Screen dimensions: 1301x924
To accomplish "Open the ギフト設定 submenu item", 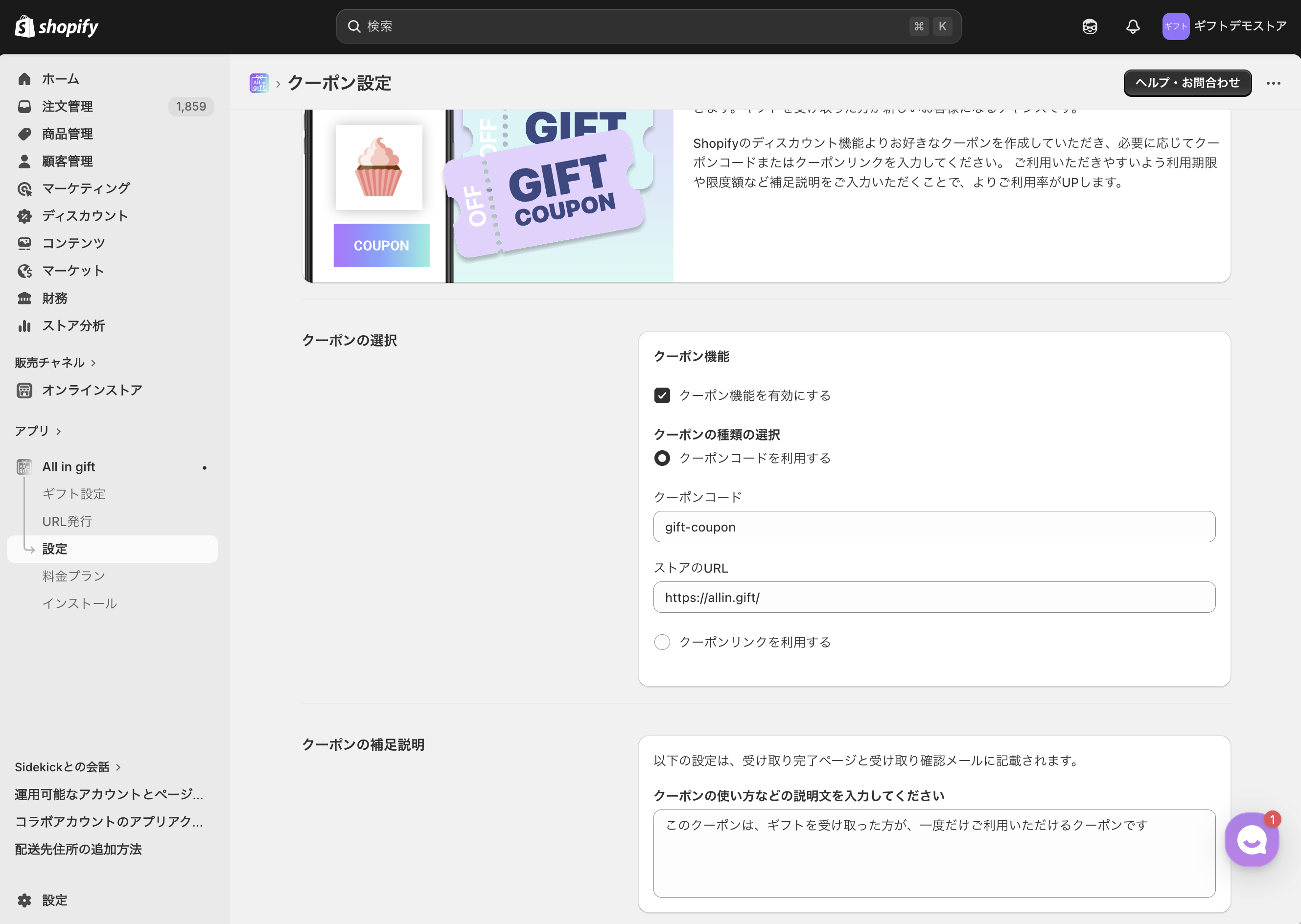I will tap(74, 494).
